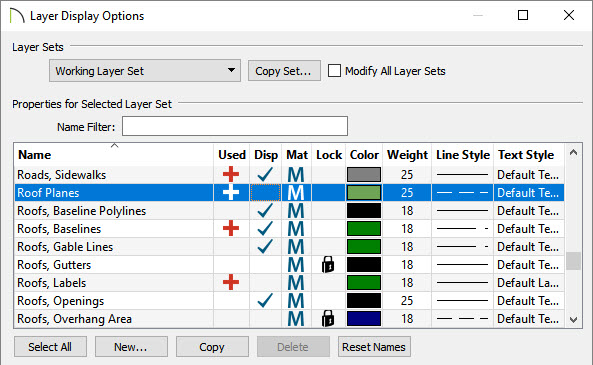Image resolution: width=593 pixels, height=365 pixels.
Task: Hide the Roofs, Baseline Polylines layer
Action: pos(265,210)
